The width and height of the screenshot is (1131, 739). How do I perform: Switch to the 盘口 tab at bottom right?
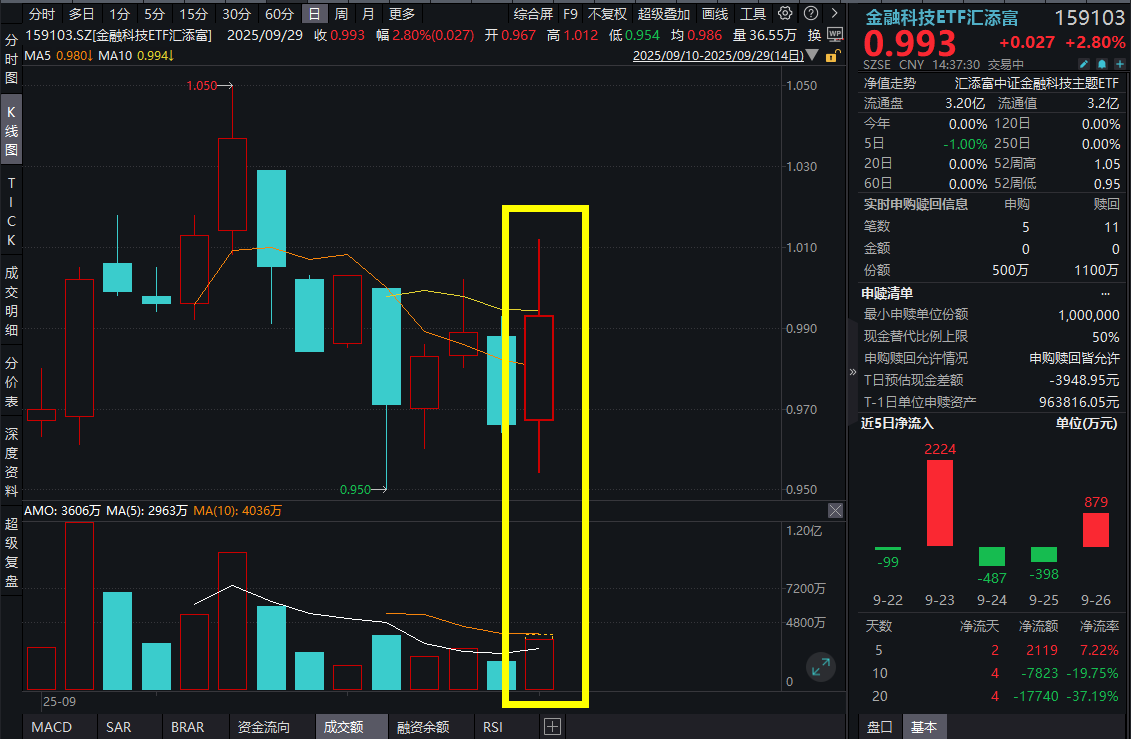[878, 727]
